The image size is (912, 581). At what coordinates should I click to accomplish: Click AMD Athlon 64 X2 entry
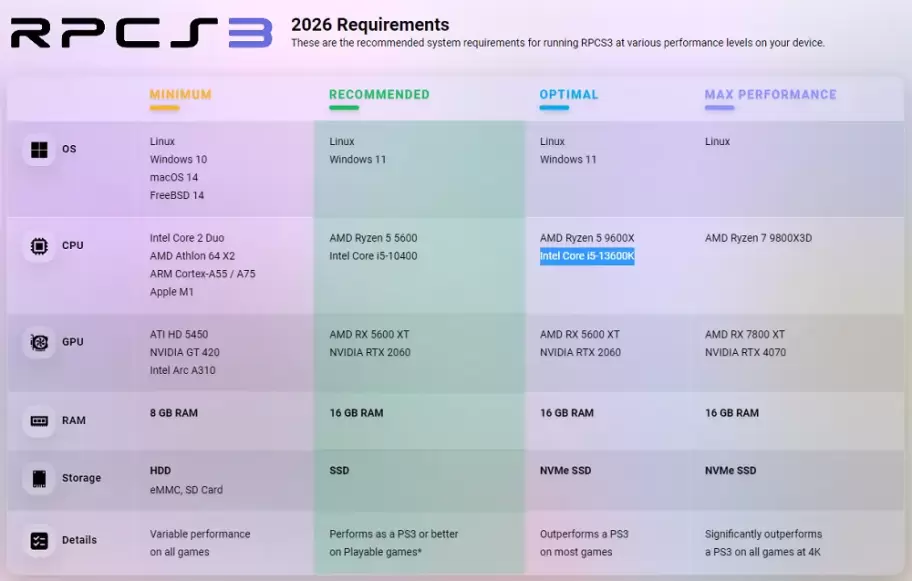(192, 256)
